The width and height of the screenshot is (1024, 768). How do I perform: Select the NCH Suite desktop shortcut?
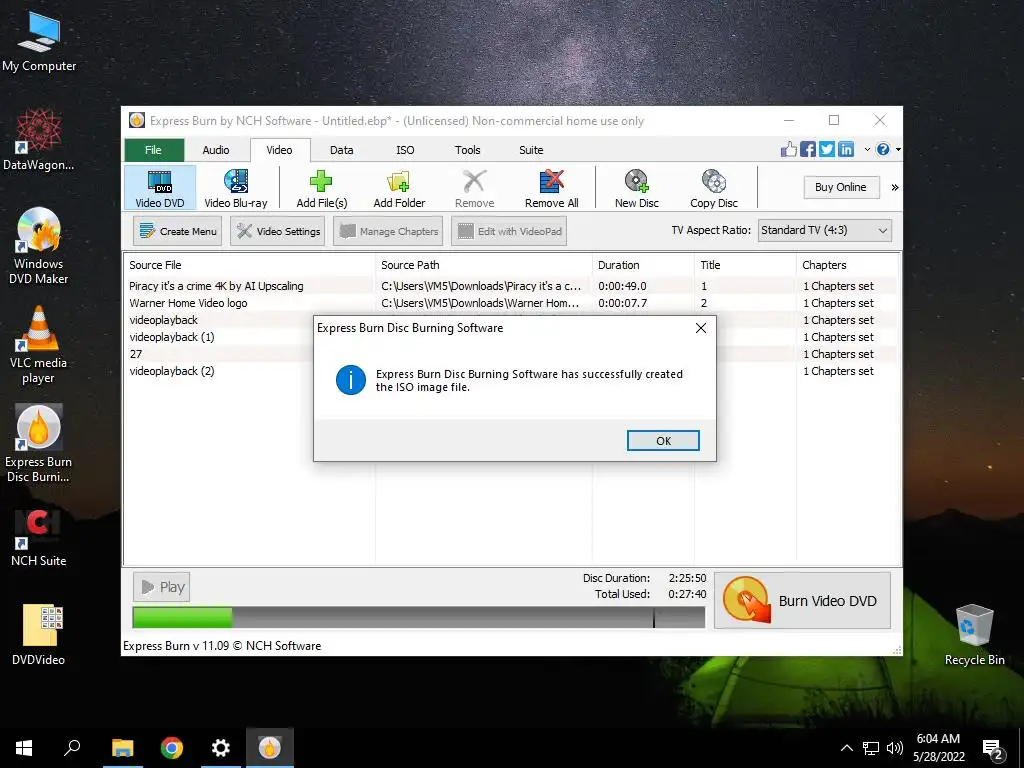pyautogui.click(x=39, y=537)
